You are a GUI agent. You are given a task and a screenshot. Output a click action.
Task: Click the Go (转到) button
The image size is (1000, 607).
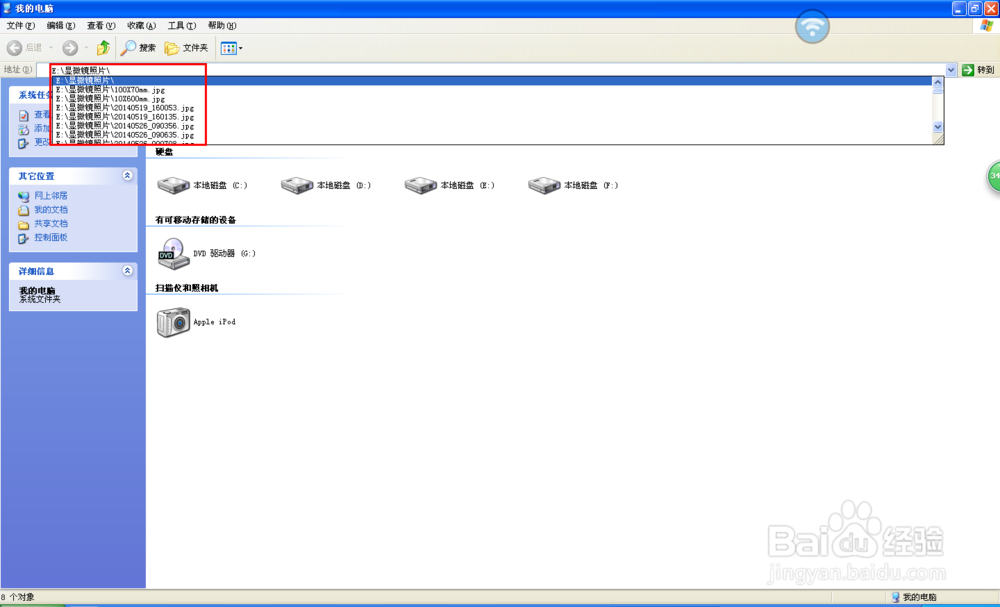point(978,69)
